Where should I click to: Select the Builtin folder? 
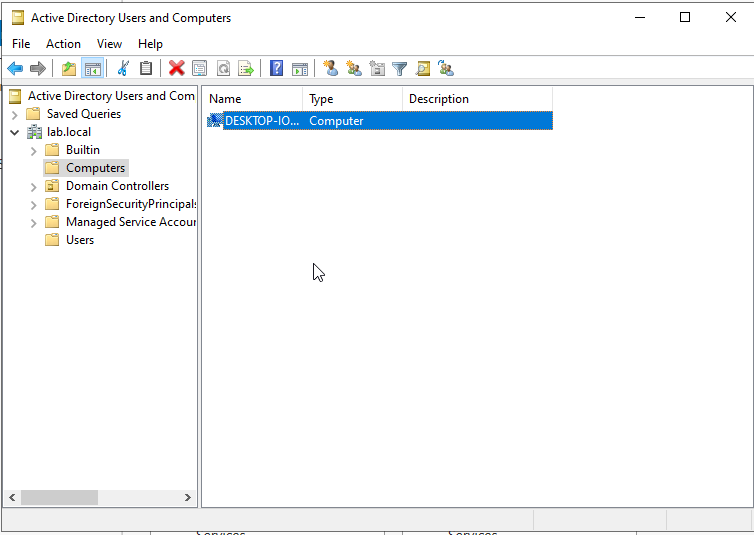(x=83, y=149)
